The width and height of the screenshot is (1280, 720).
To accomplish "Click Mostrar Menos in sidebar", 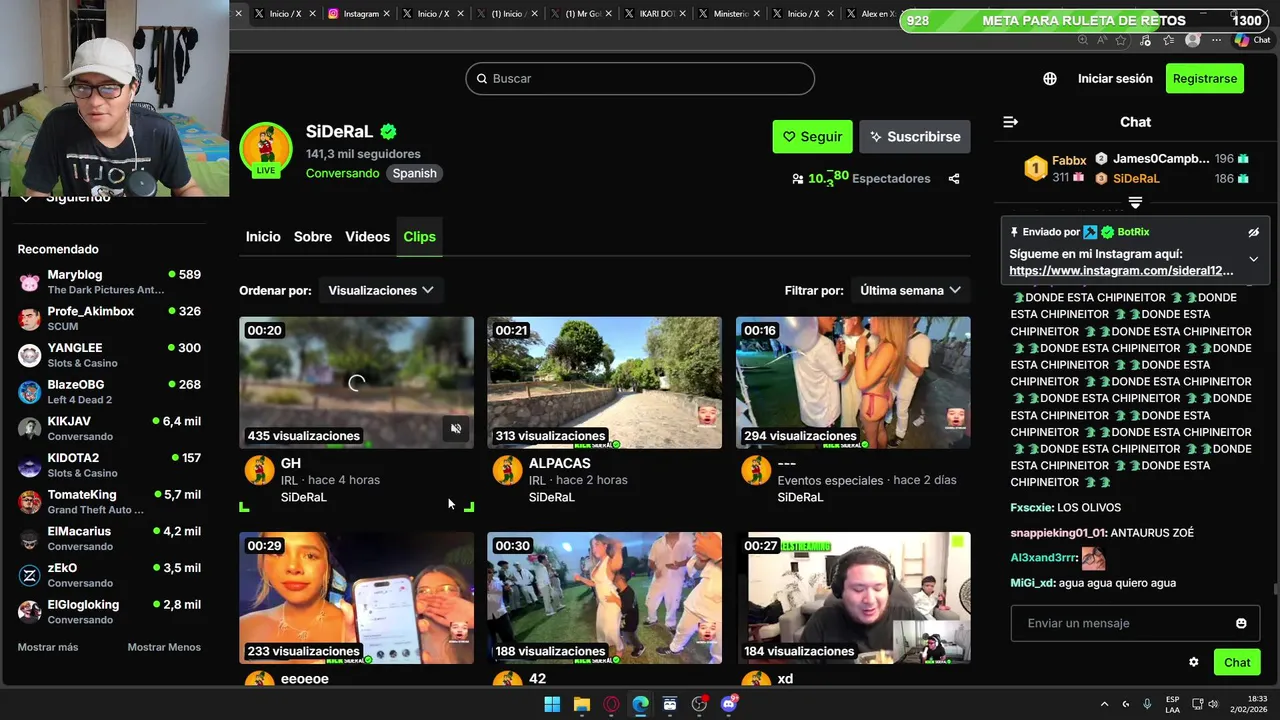I will click(164, 647).
